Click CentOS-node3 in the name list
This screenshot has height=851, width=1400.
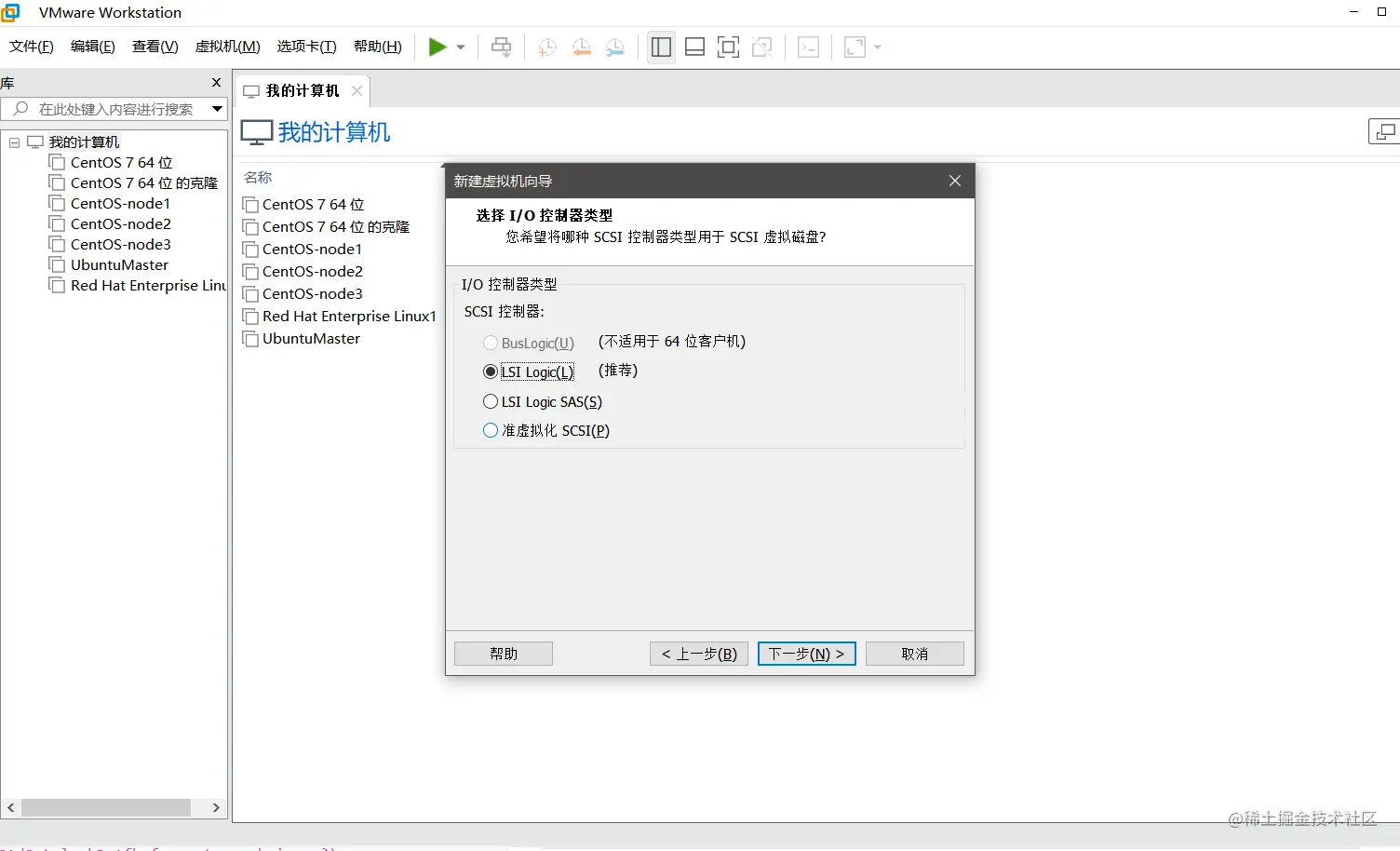313,294
